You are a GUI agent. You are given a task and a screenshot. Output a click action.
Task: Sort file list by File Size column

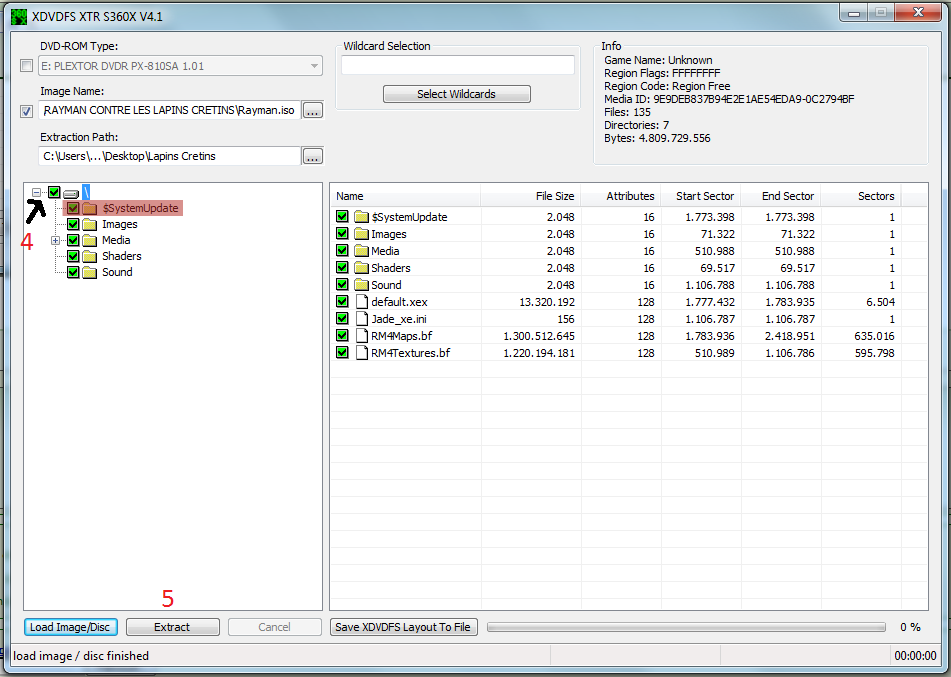pyautogui.click(x=531, y=196)
